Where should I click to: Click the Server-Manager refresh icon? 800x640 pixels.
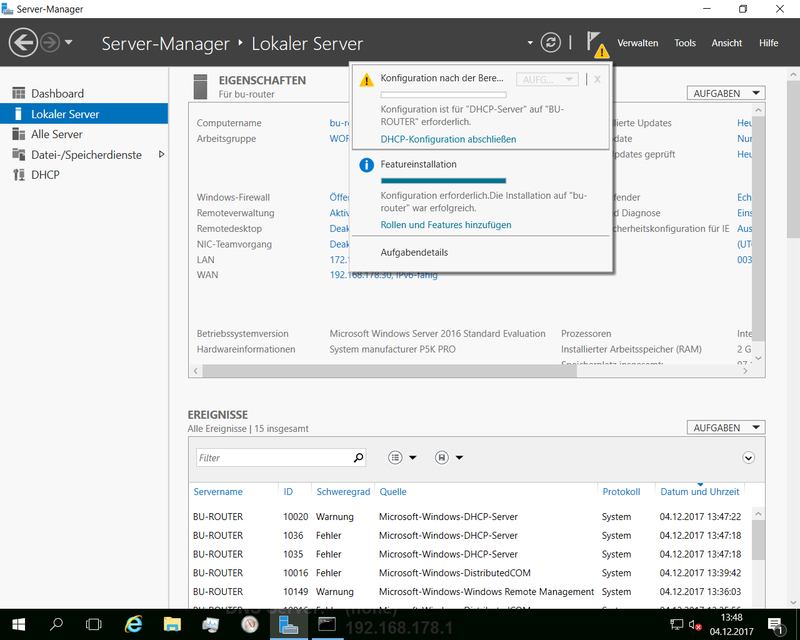(x=550, y=43)
